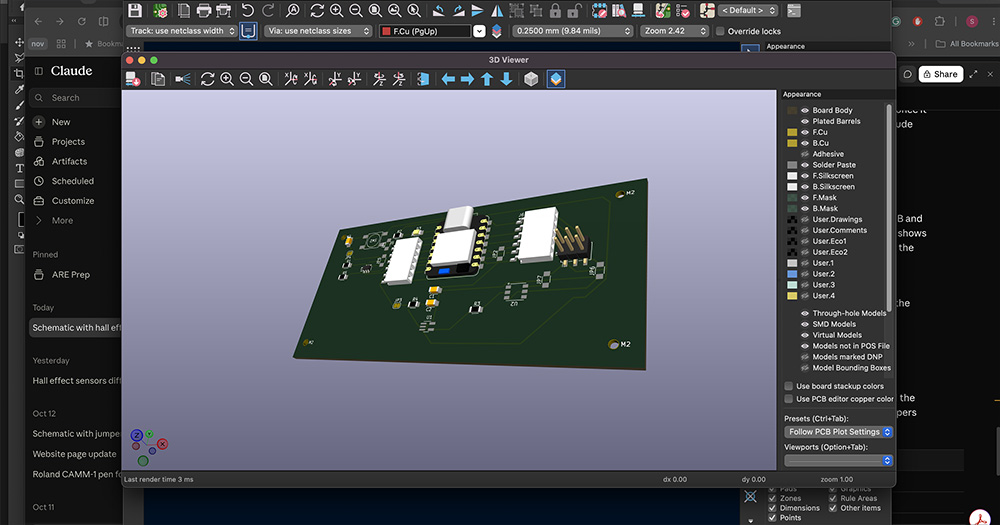
Task: Start New chat in Claude
Action: pyautogui.click(x=61, y=122)
